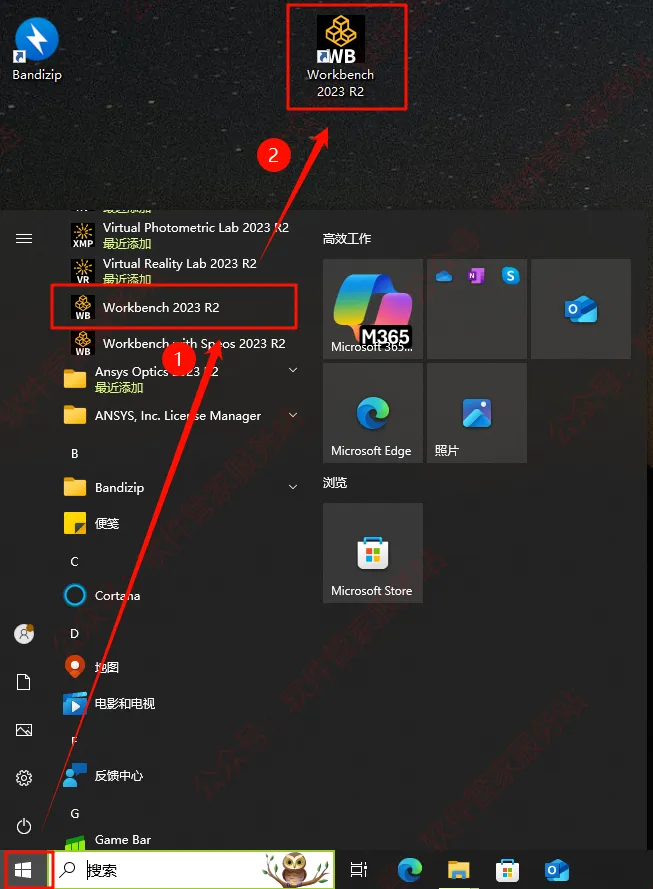
Task: Open Settings gear in Start sidebar
Action: click(x=24, y=778)
